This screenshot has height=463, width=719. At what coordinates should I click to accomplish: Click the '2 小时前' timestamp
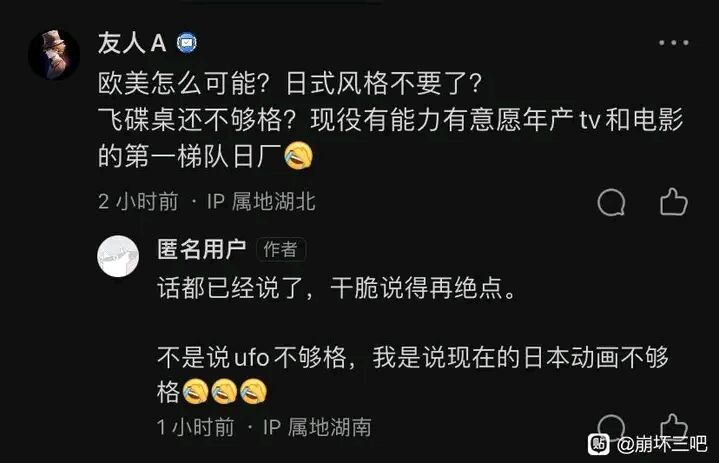pyautogui.click(x=138, y=202)
